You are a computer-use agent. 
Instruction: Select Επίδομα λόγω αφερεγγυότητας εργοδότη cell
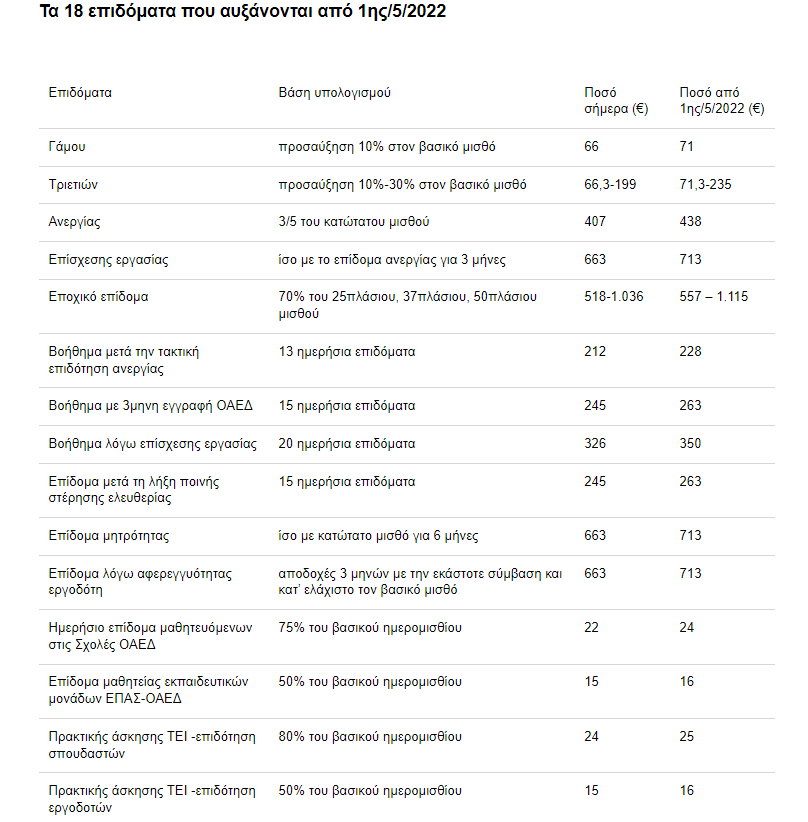(140, 582)
